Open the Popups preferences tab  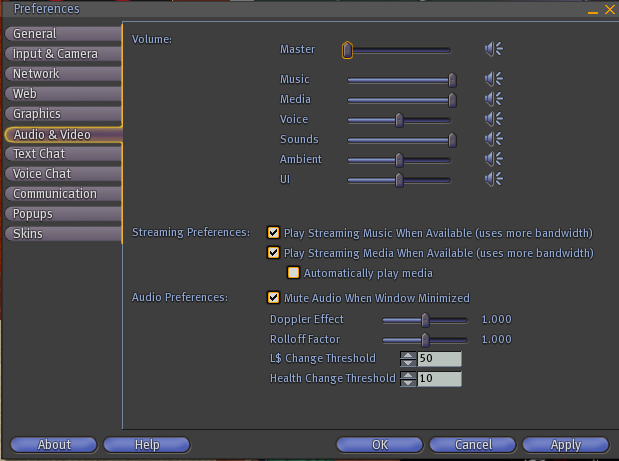[x=63, y=214]
